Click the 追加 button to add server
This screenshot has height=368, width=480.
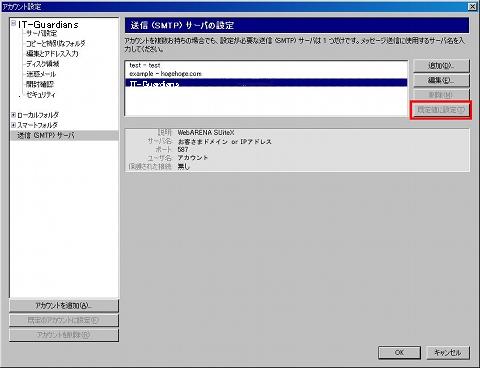[441, 66]
